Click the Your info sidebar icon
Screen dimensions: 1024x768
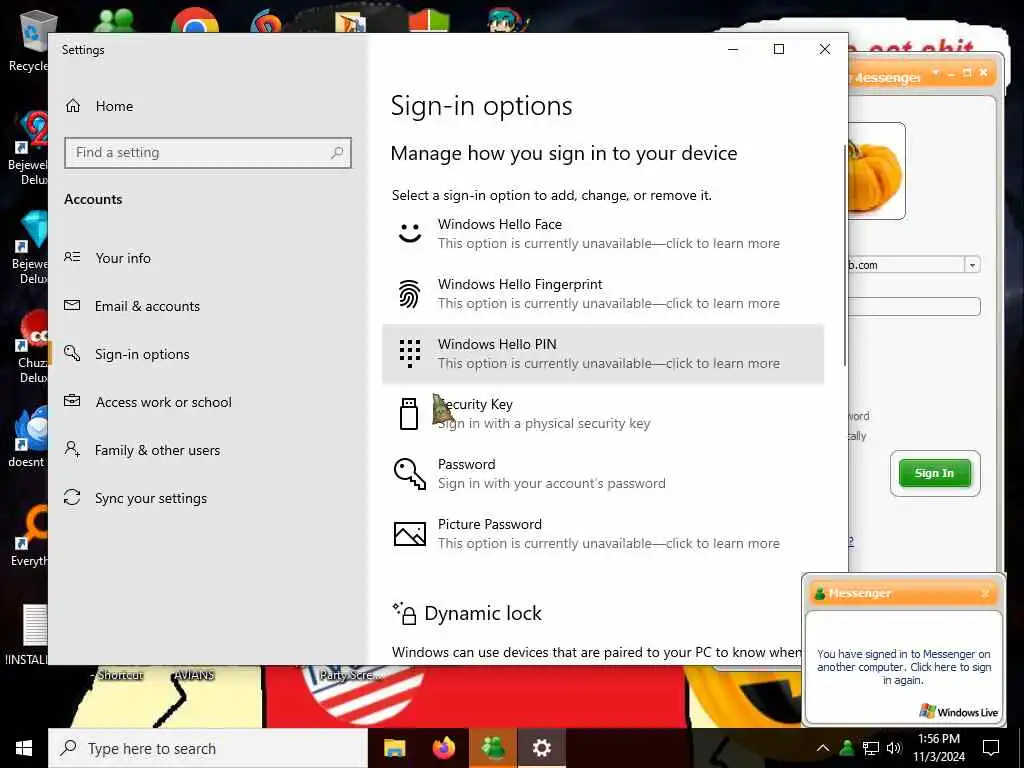click(x=72, y=257)
